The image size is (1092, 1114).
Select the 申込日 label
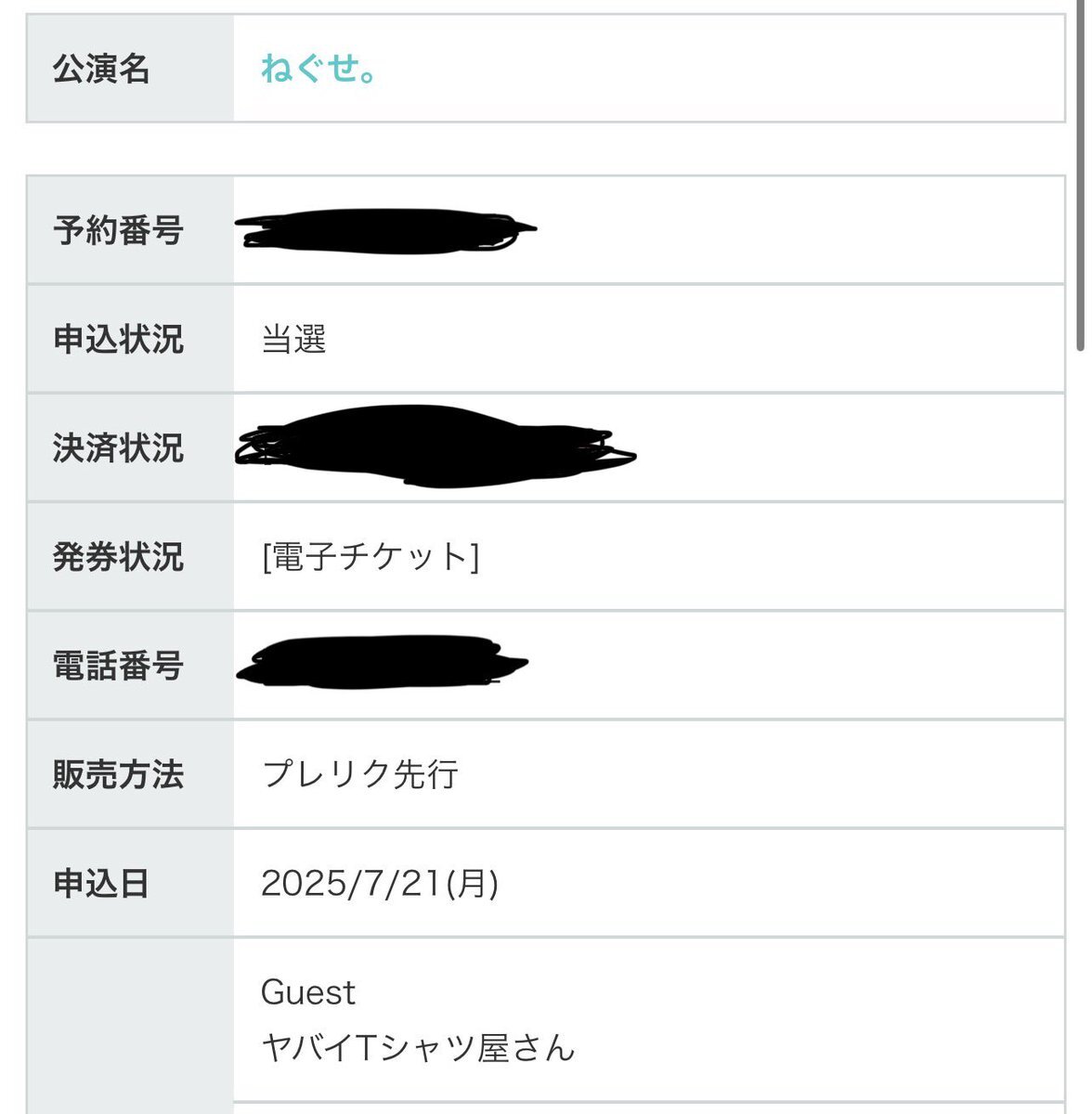[x=101, y=883]
